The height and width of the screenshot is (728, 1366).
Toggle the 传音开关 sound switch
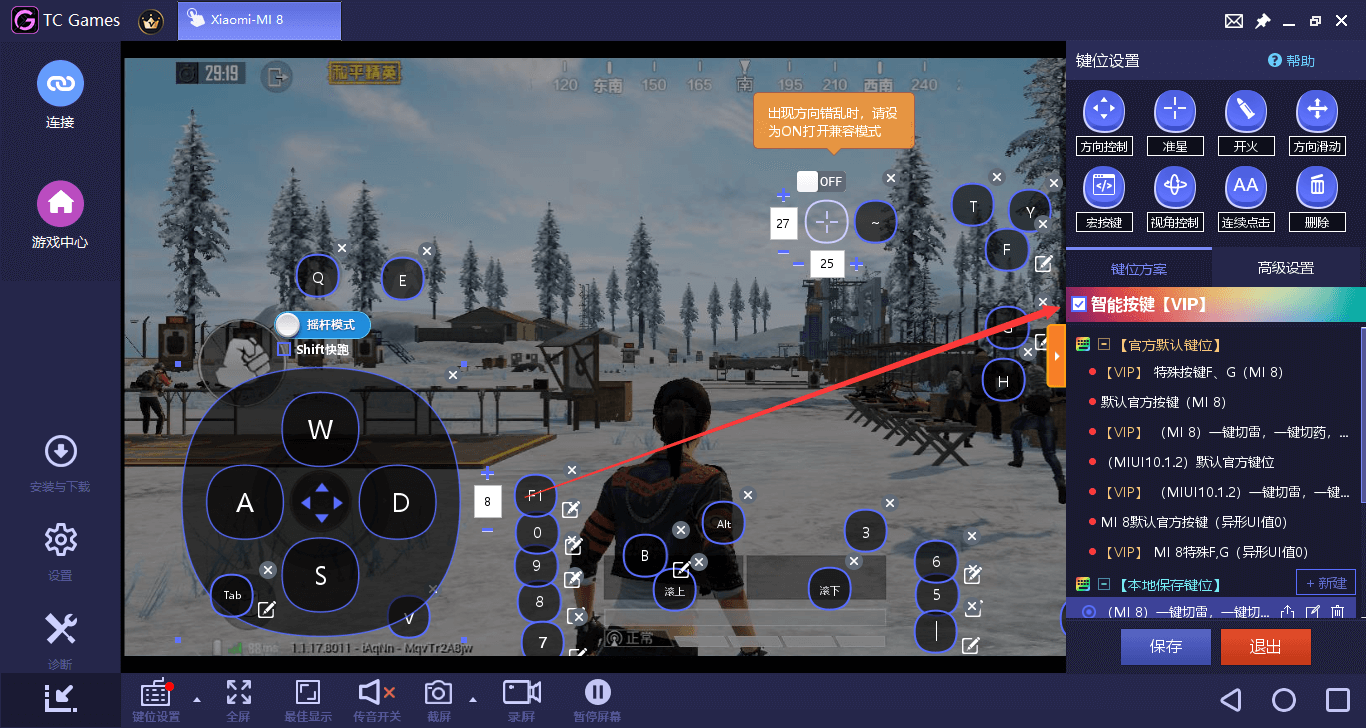(x=377, y=701)
